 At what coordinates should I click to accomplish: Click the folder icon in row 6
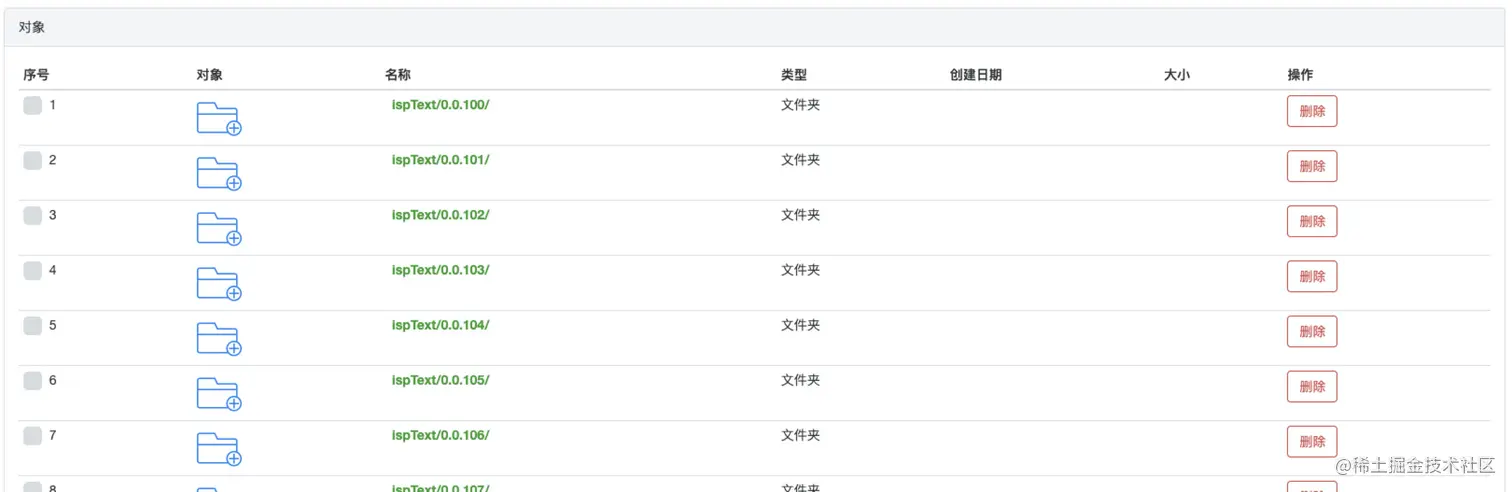(219, 394)
